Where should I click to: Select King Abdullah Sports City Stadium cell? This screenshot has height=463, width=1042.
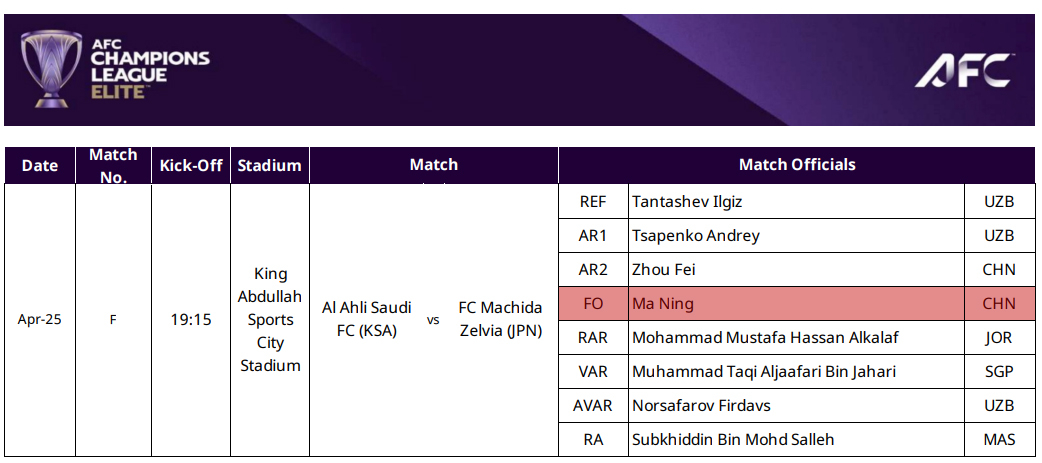(270, 320)
